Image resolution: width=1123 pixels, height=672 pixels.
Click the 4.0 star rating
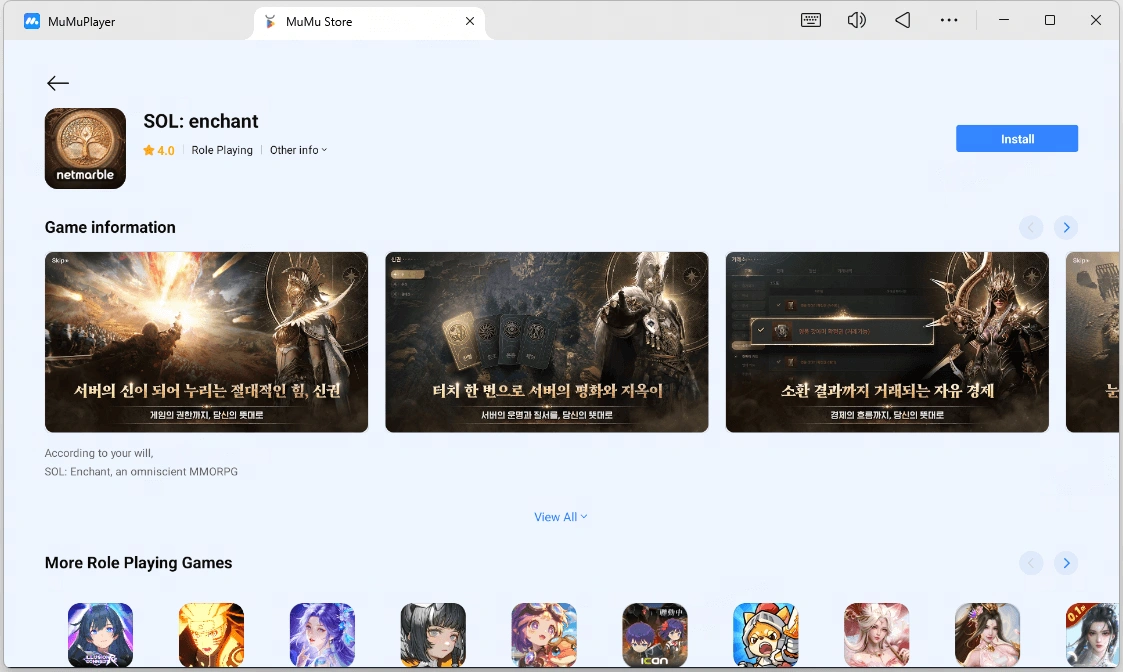coord(159,150)
